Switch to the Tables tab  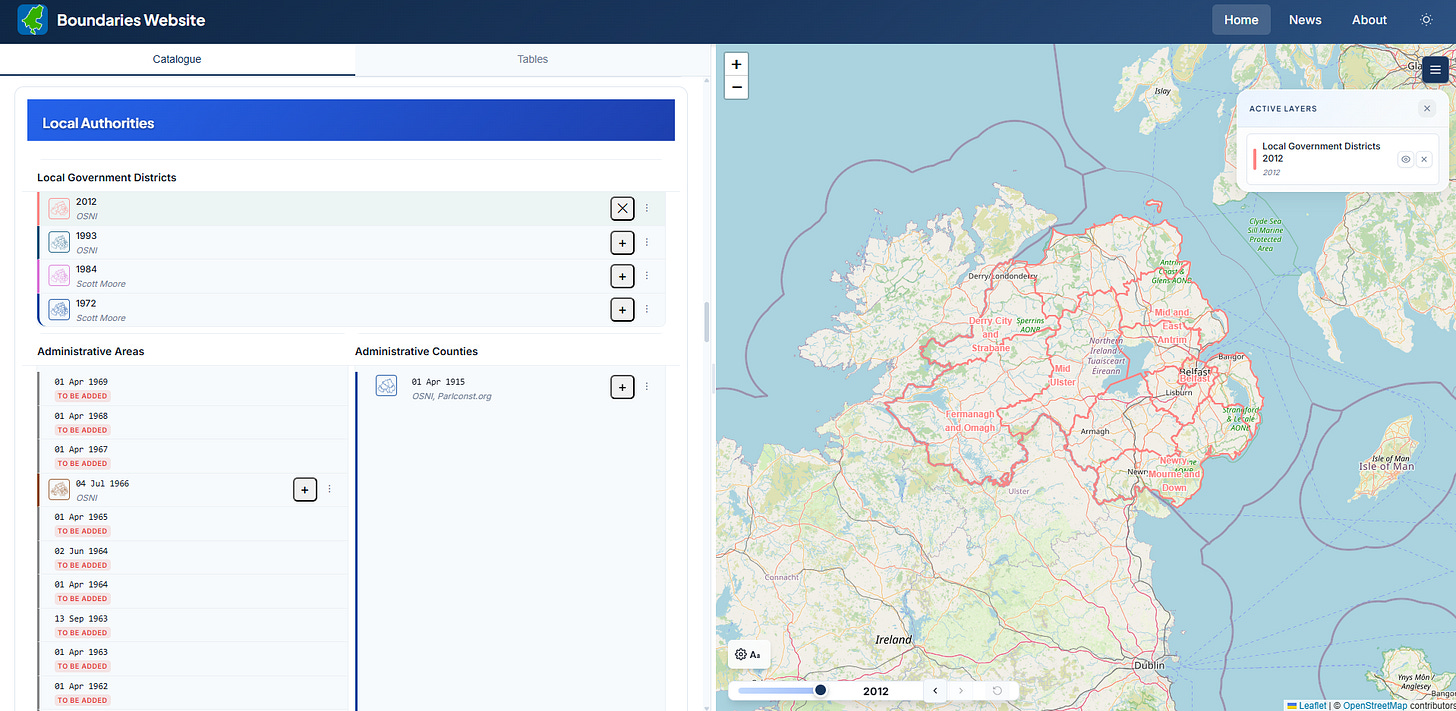pos(532,59)
